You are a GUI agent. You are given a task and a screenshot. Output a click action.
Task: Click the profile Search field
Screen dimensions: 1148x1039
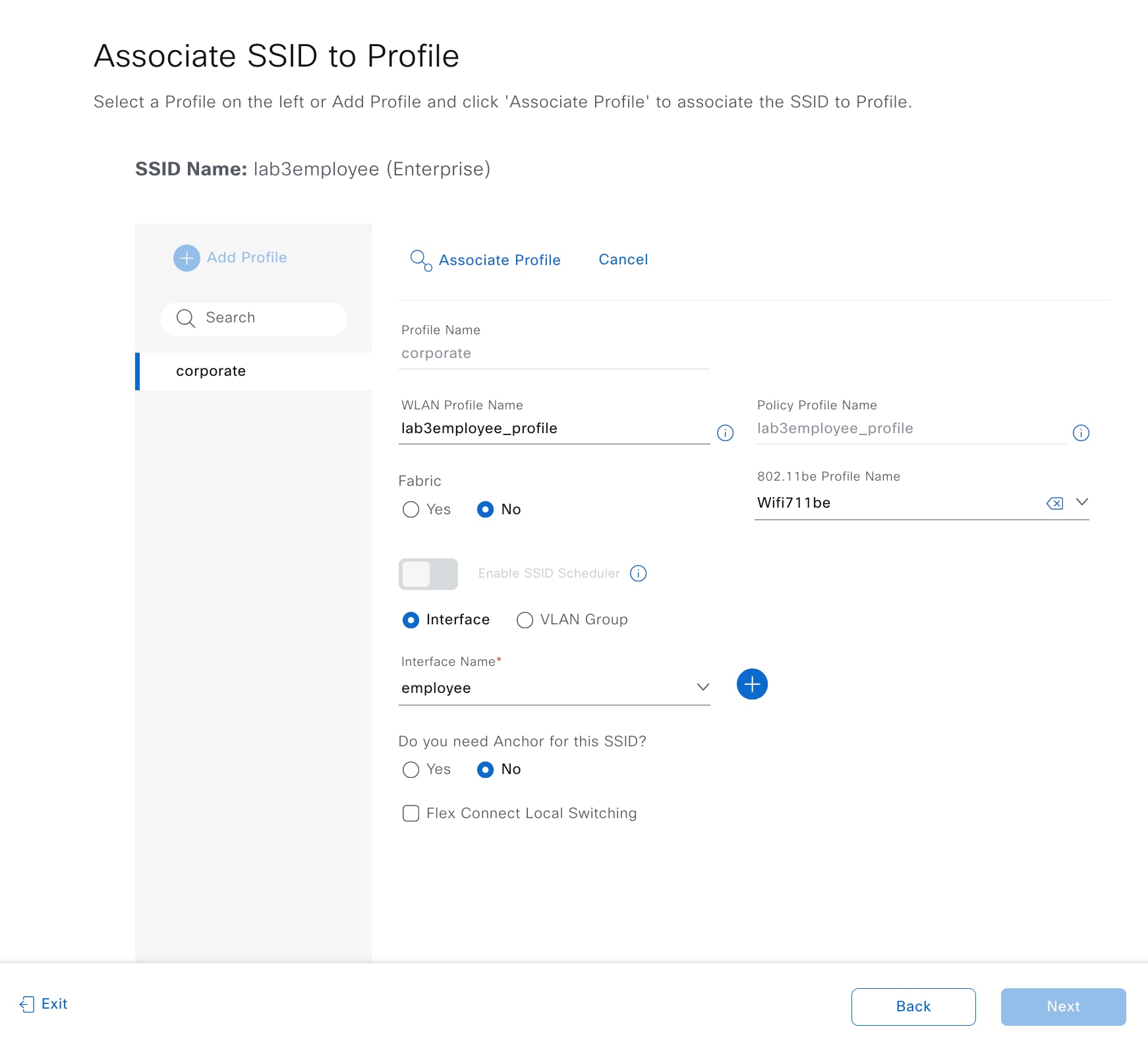click(254, 318)
